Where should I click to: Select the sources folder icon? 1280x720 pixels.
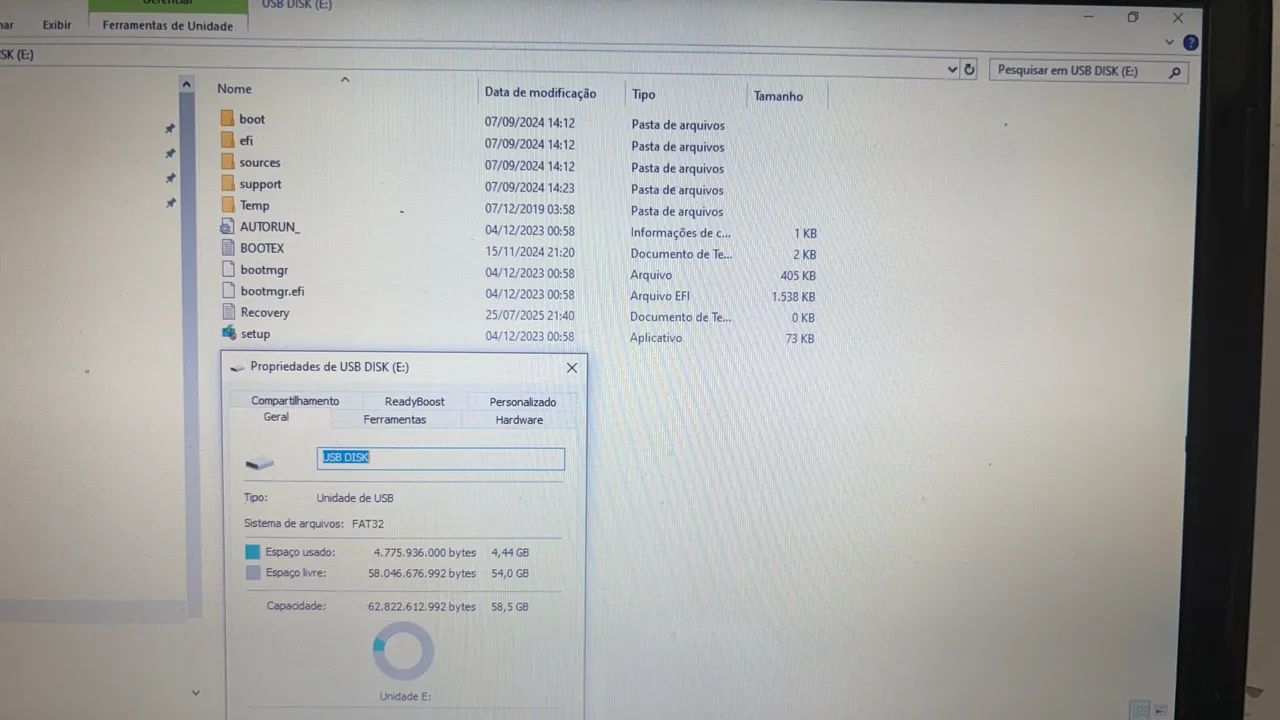(227, 162)
